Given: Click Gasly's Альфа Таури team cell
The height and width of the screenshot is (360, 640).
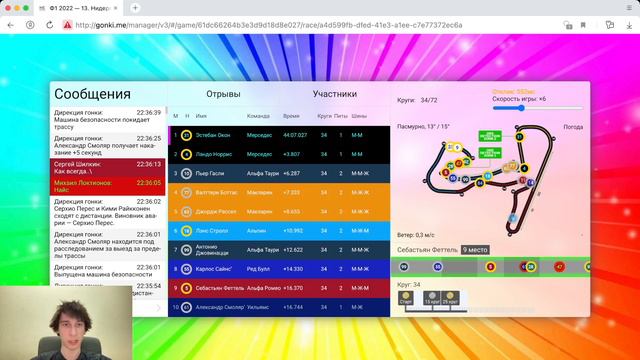Looking at the screenshot, I should tap(262, 173).
